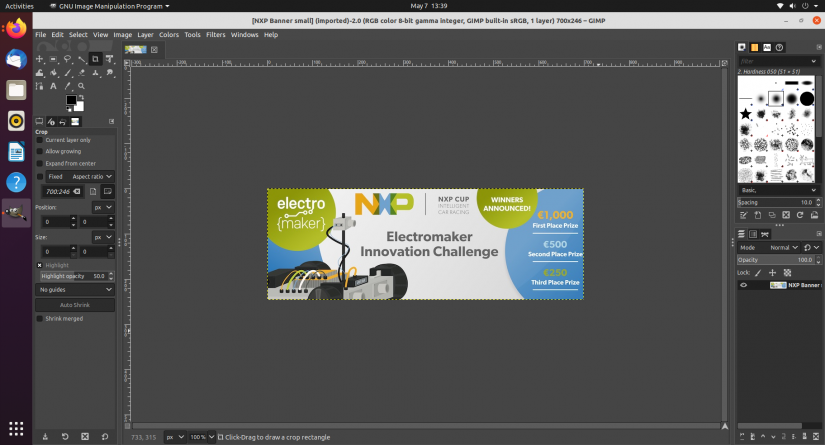Open the Position unit px dropdown

[103, 207]
